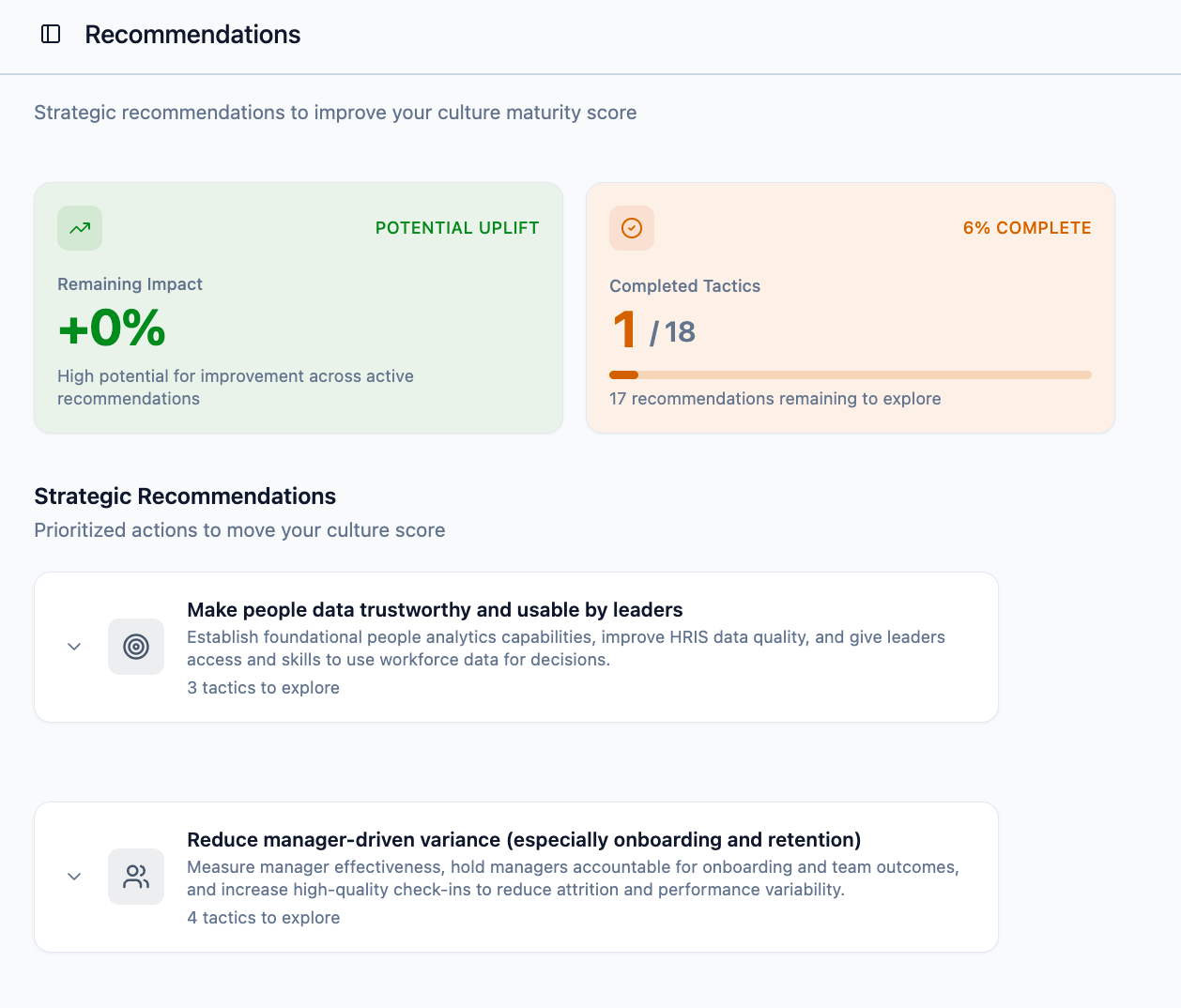Click the Recommendations page title
This screenshot has width=1181, height=1008.
[192, 35]
